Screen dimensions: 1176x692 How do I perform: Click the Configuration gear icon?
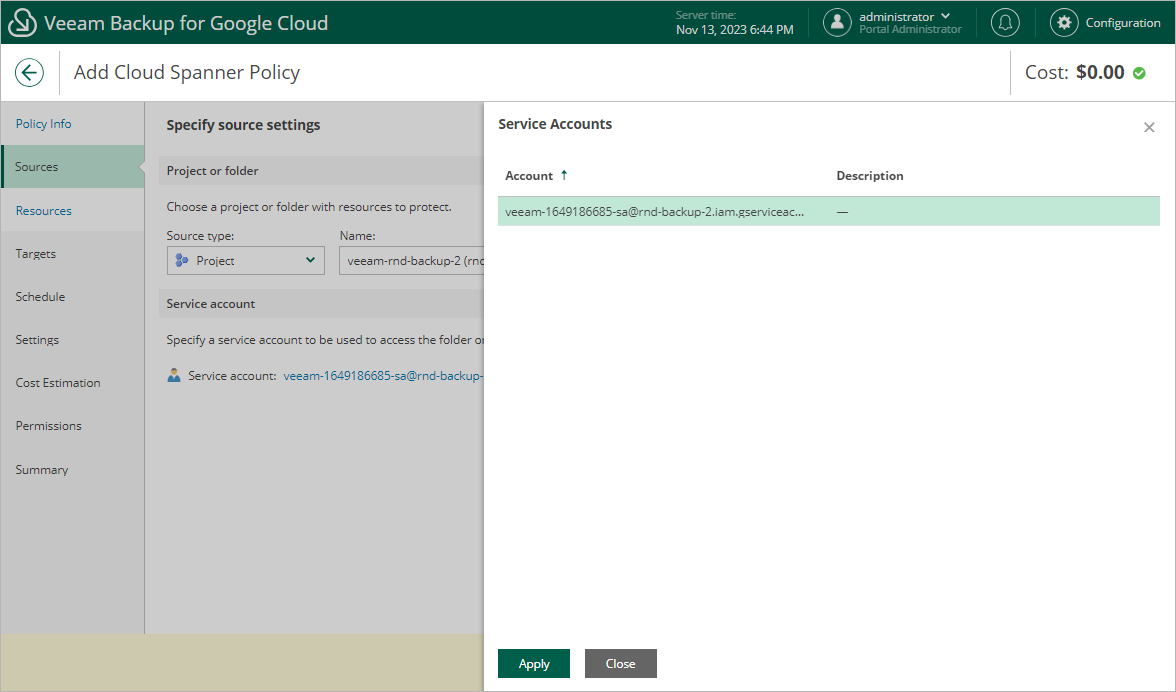click(1064, 22)
